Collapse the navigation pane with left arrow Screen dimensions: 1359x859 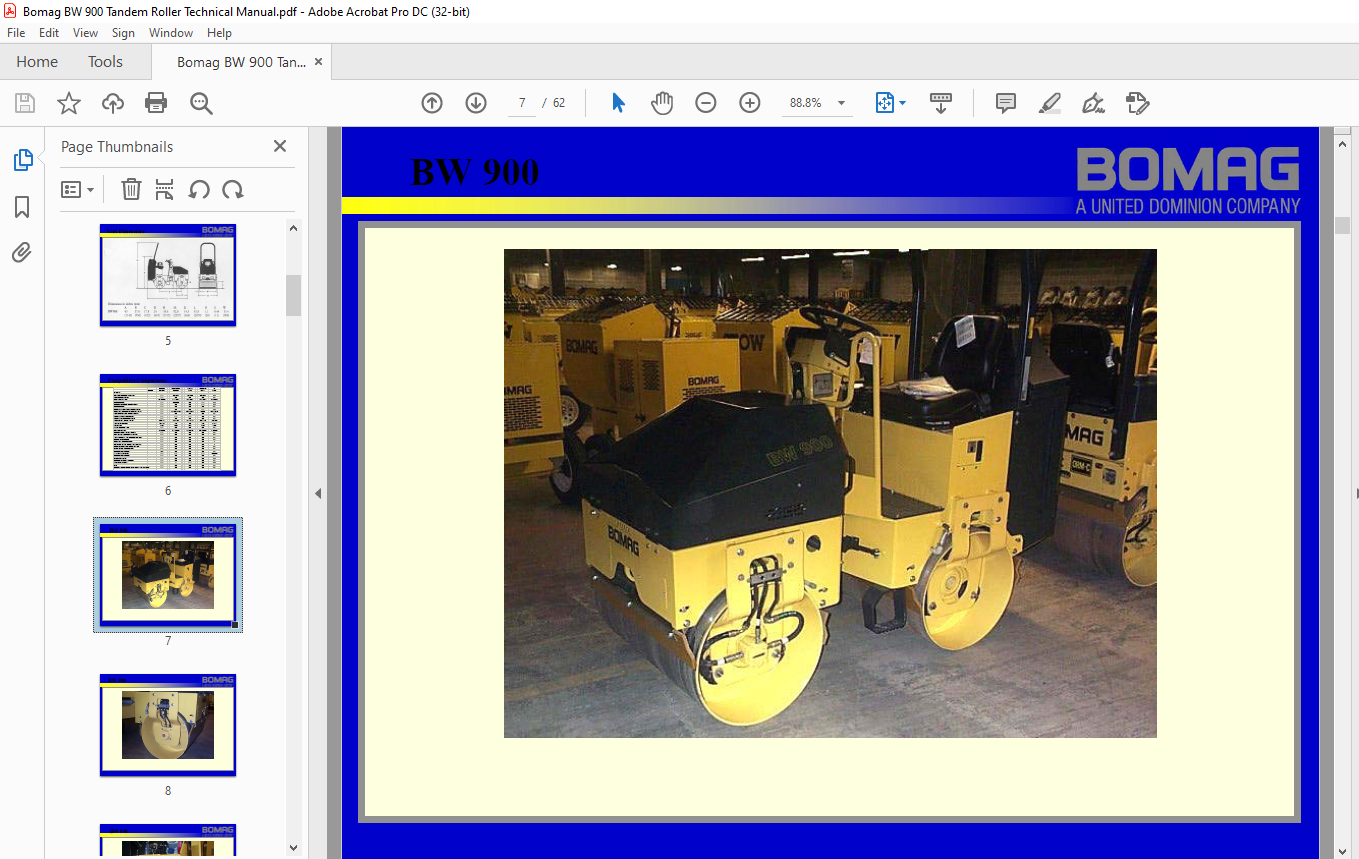[318, 493]
